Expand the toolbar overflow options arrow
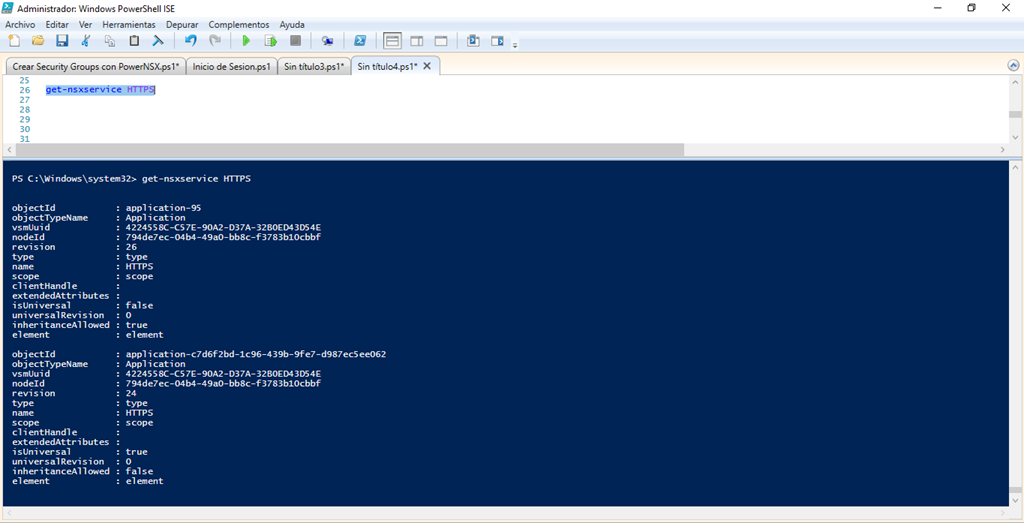Image resolution: width=1024 pixels, height=523 pixels. [x=516, y=44]
